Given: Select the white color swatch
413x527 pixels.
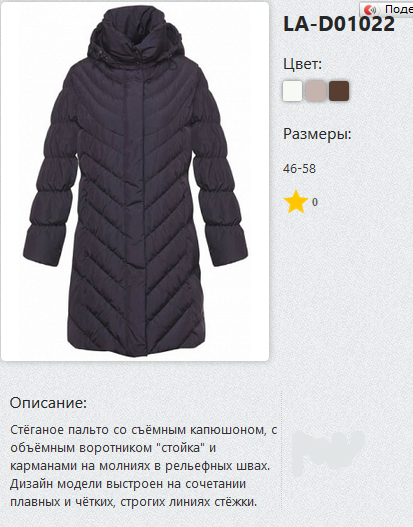Looking at the screenshot, I should coord(292,91).
